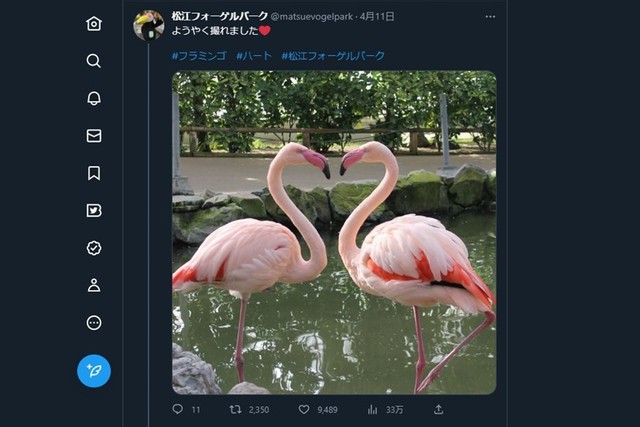Share the tweet via share icon
Image resolution: width=640 pixels, height=427 pixels.
[438, 409]
